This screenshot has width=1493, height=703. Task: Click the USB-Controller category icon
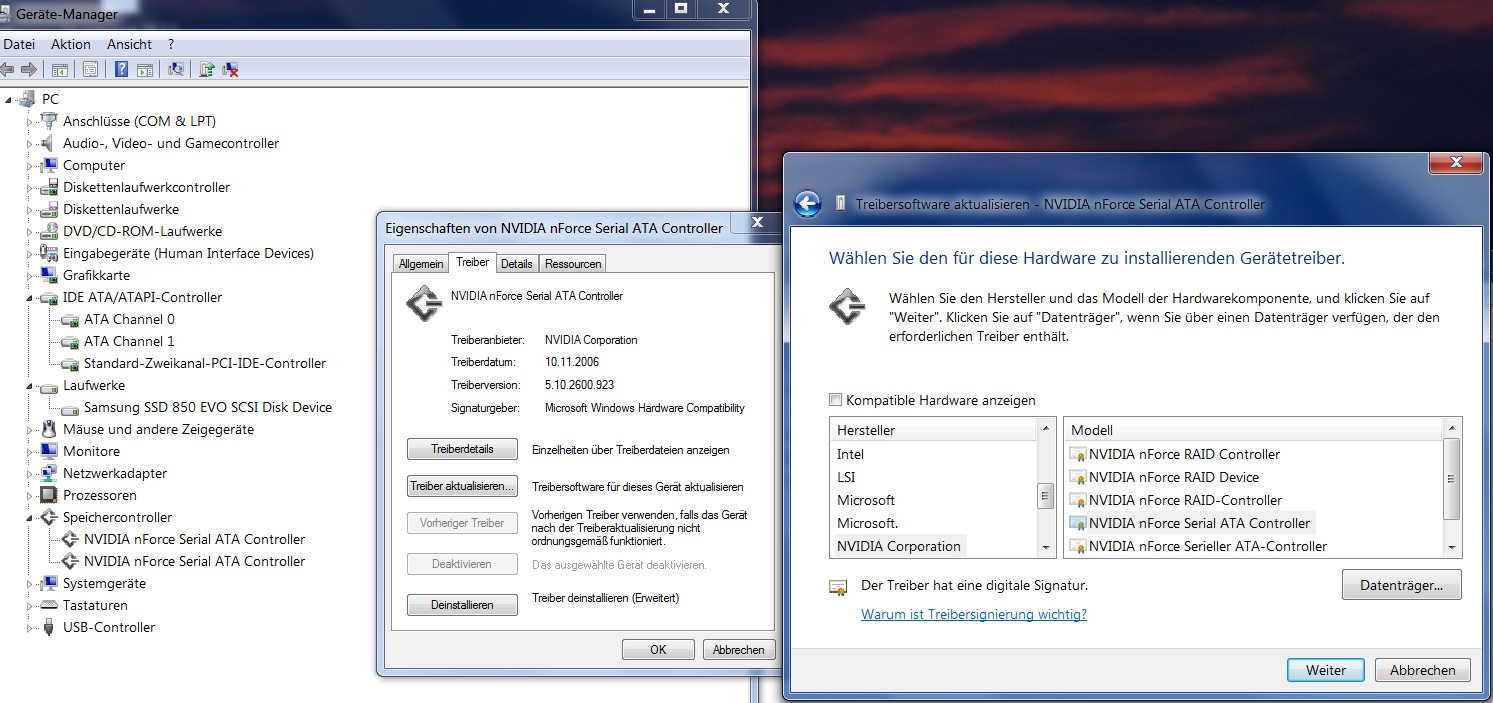point(48,627)
